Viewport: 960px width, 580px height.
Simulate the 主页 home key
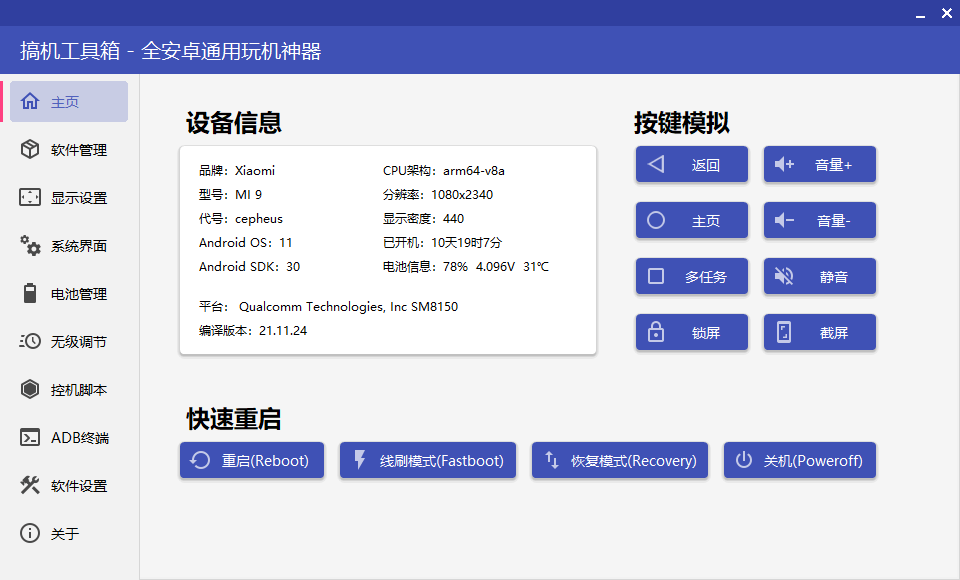pos(691,220)
